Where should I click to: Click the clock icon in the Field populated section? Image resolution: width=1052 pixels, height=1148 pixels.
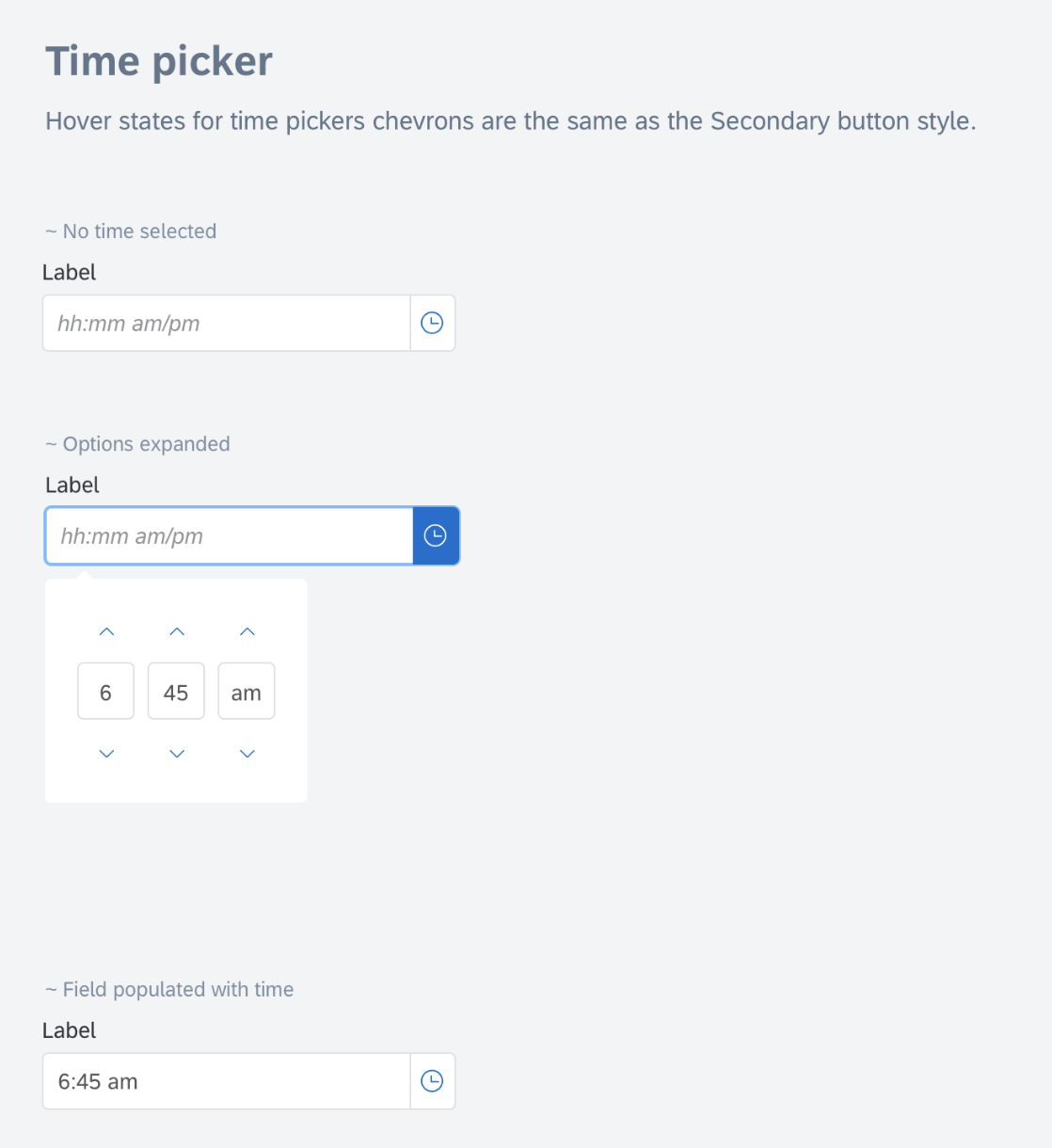pyautogui.click(x=432, y=1081)
